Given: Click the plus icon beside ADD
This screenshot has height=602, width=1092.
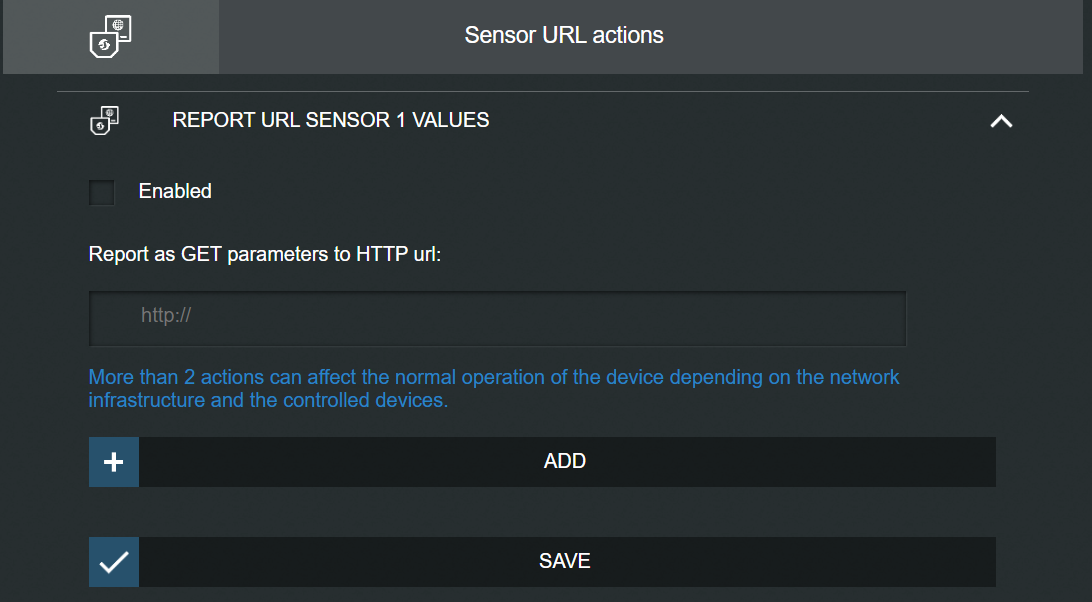Looking at the screenshot, I should click(114, 462).
